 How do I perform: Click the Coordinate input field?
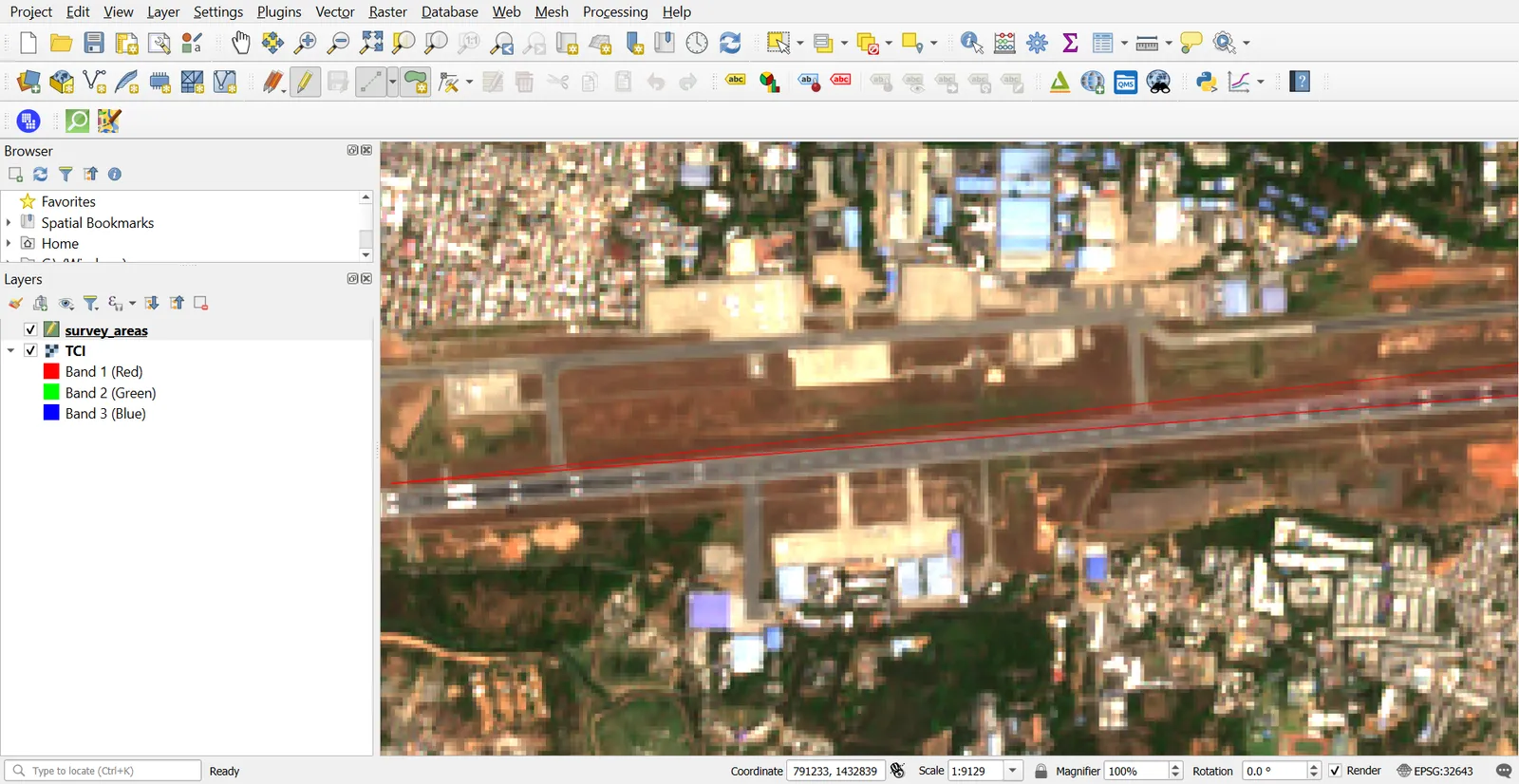tap(835, 771)
